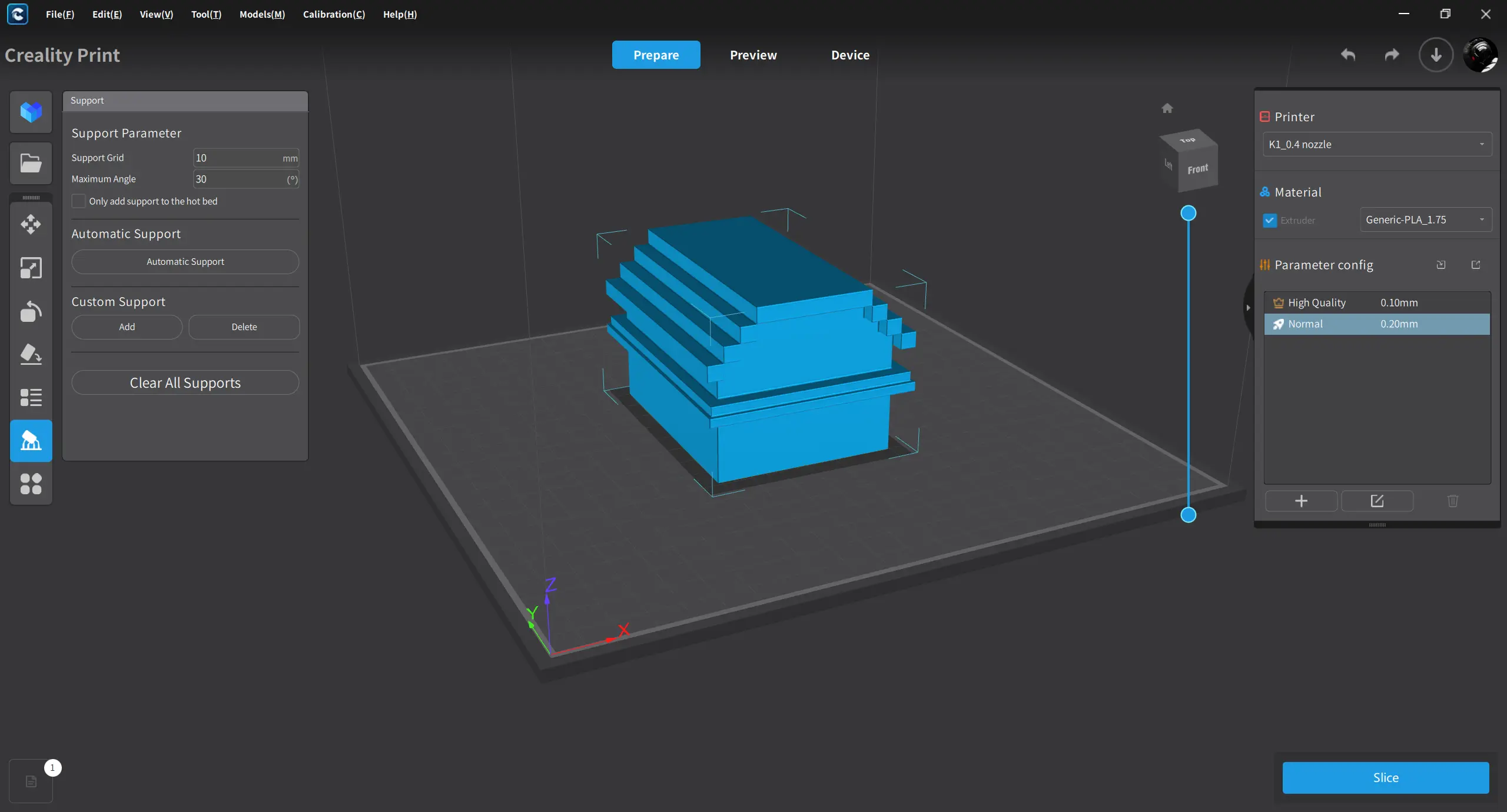
Task: Switch to the Preview tab
Action: [753, 55]
